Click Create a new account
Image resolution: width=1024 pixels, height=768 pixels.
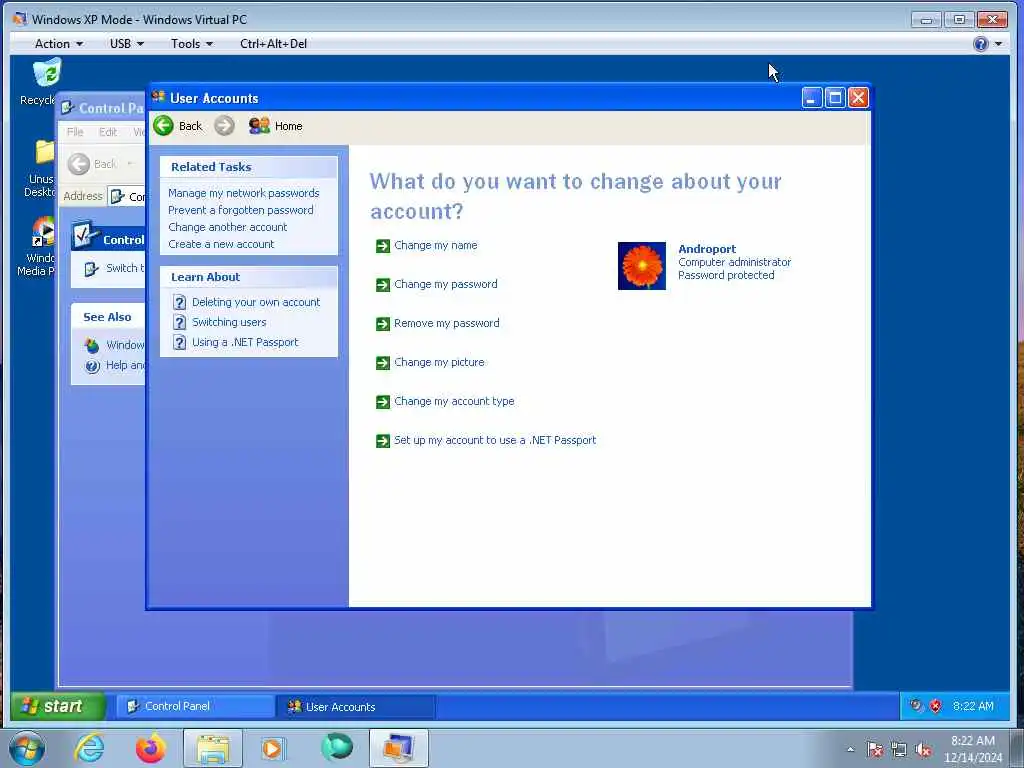click(x=221, y=244)
